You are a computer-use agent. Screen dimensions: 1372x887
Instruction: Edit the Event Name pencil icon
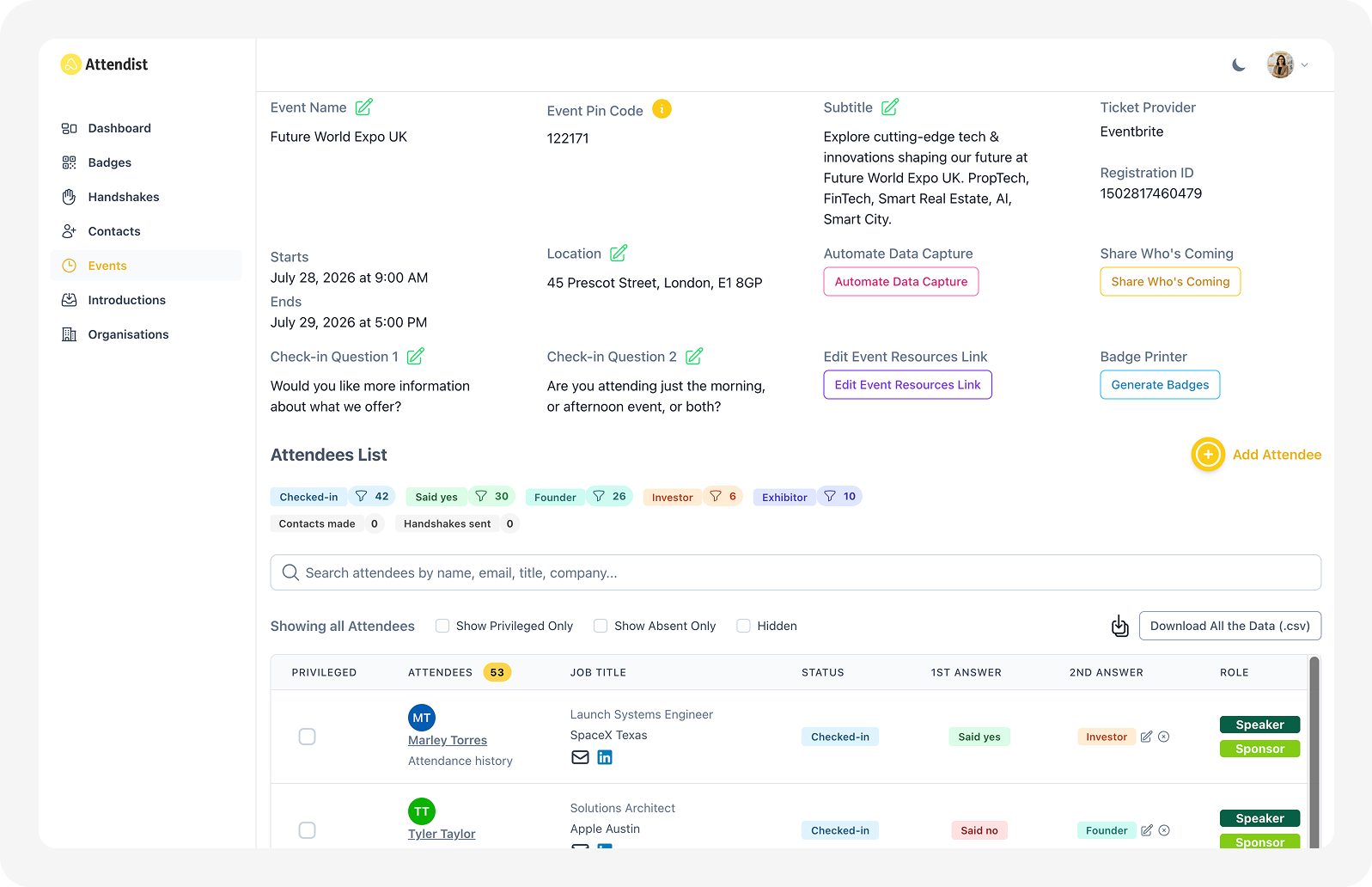pyautogui.click(x=364, y=107)
